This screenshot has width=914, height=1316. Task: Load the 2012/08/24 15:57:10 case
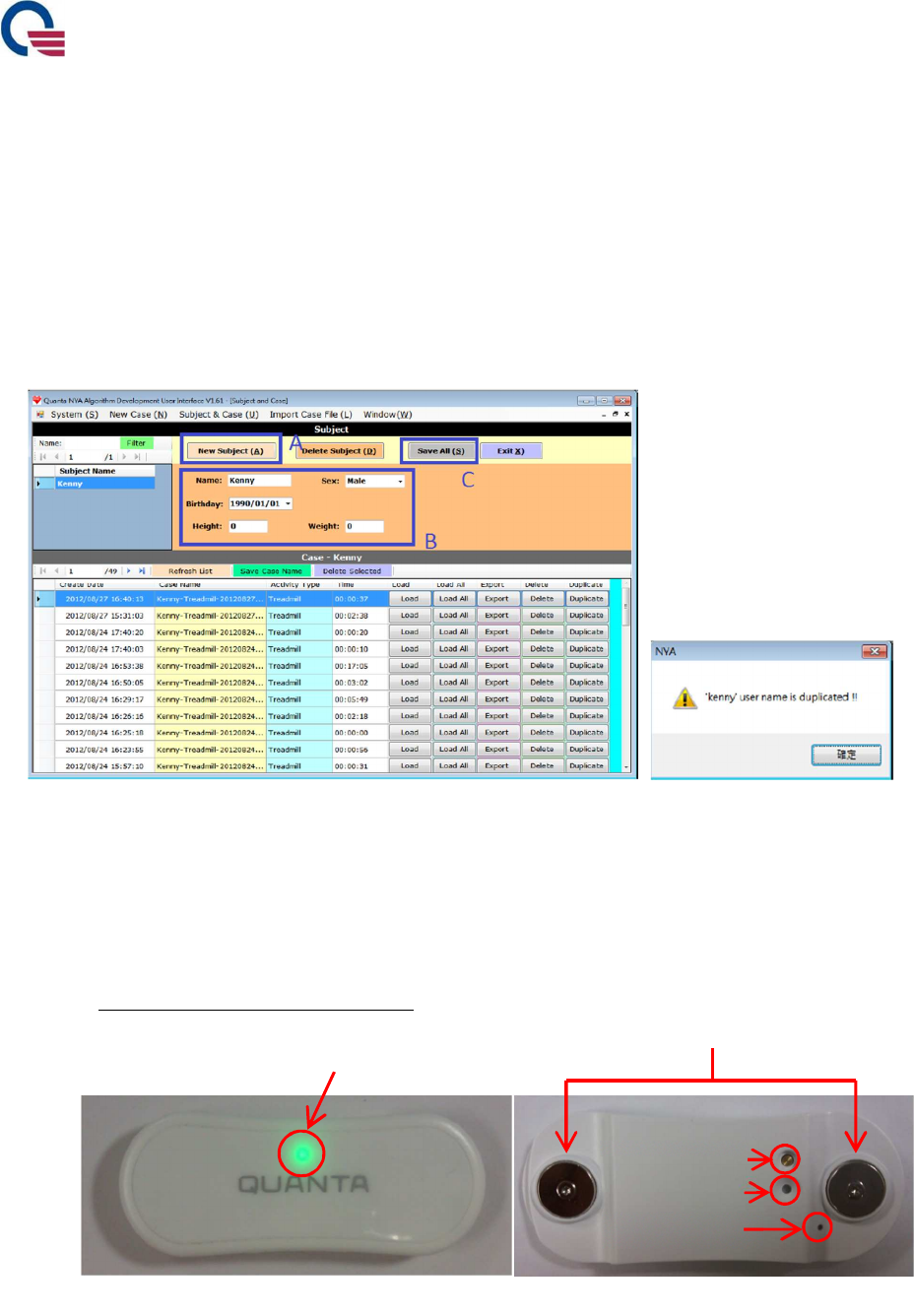pyautogui.click(x=410, y=766)
